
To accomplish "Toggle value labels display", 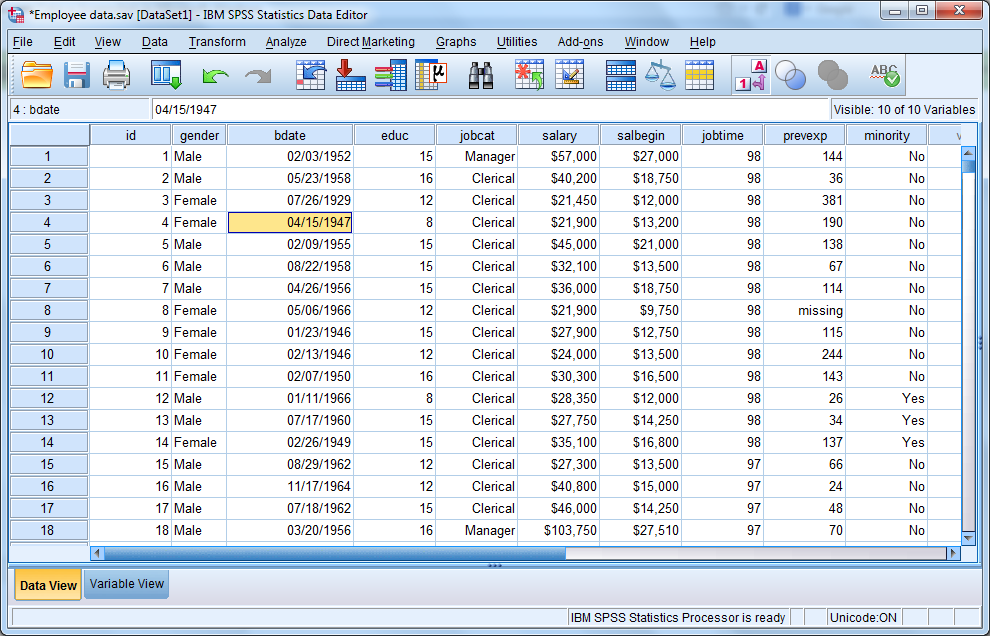I will point(751,74).
